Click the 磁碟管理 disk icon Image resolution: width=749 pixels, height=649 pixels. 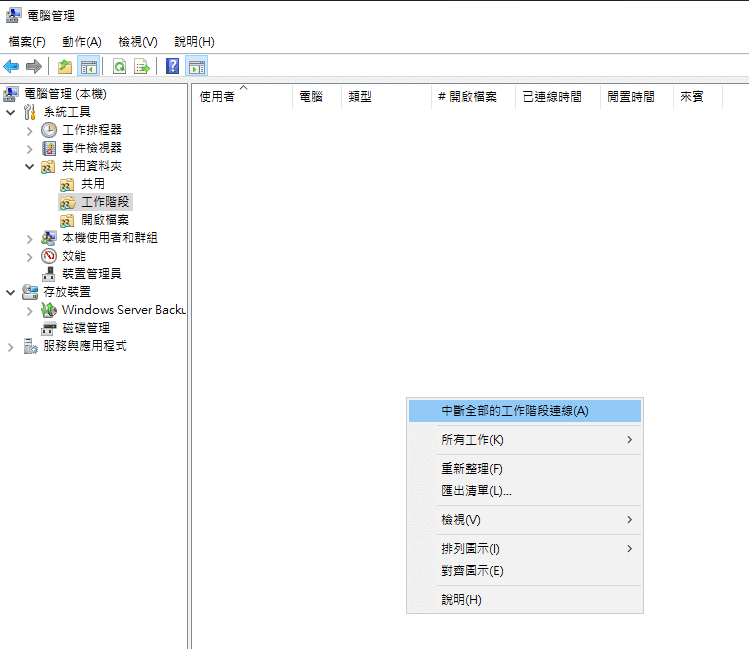pos(49,329)
